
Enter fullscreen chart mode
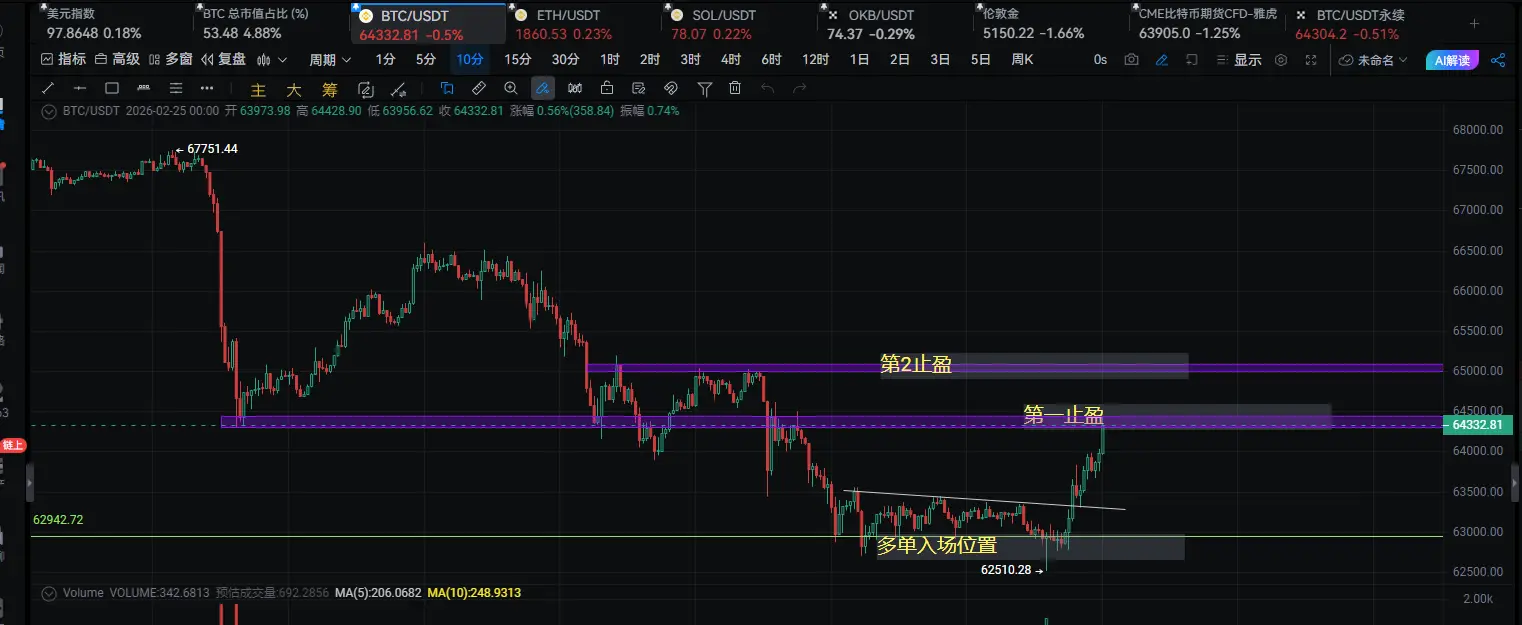(1311, 59)
